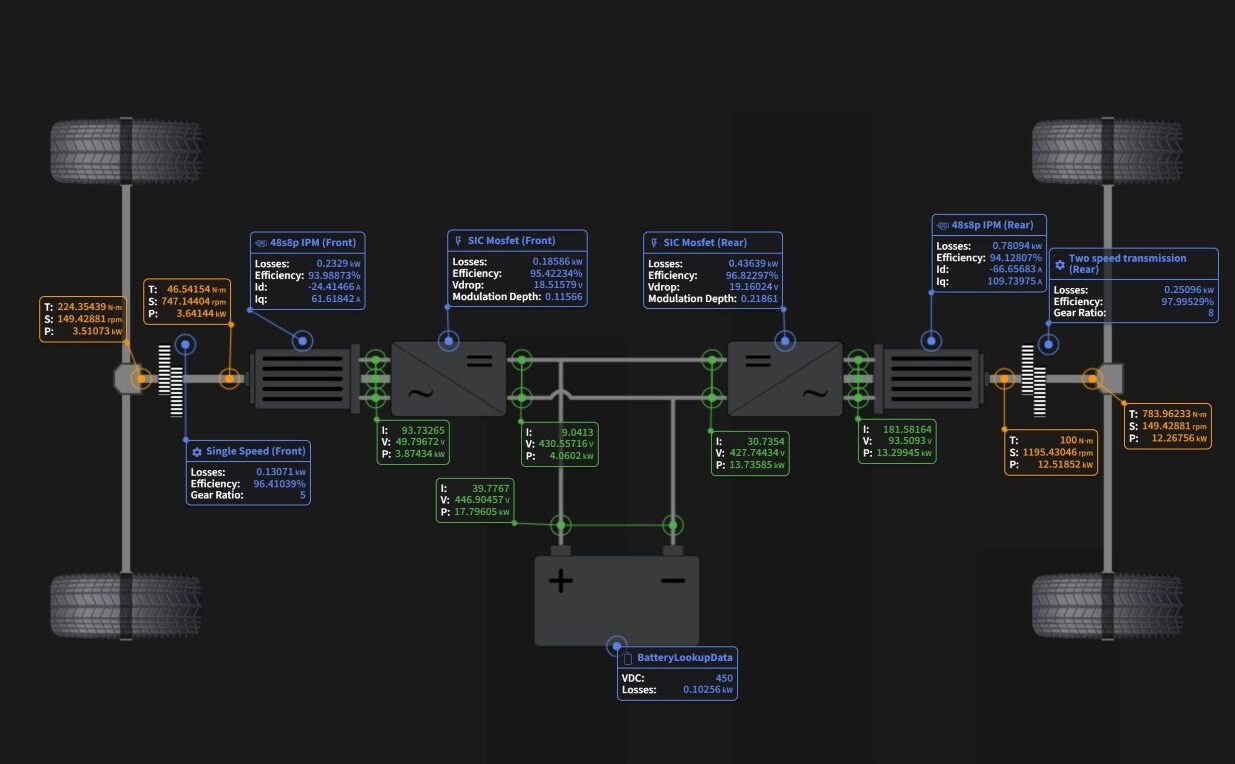Select the front inverter block

click(x=448, y=377)
